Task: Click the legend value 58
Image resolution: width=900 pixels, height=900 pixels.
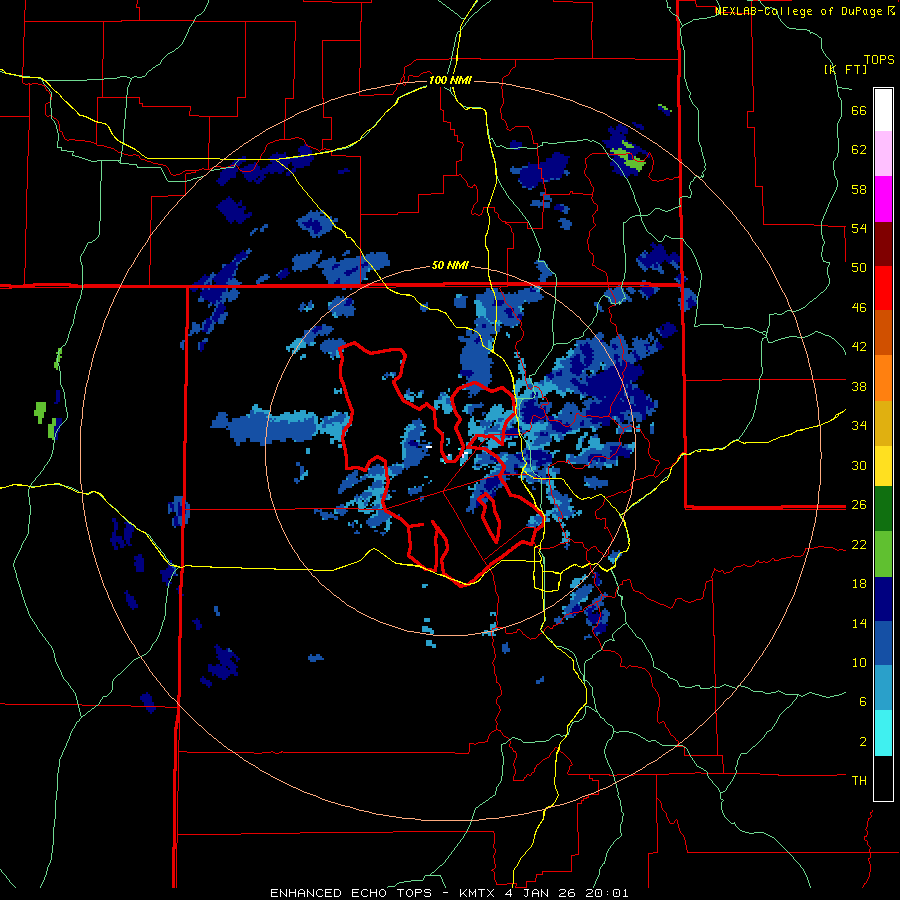Action: 859,189
